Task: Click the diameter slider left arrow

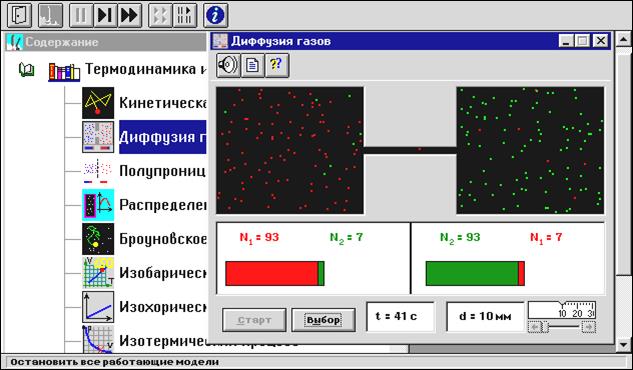Action: (534, 326)
